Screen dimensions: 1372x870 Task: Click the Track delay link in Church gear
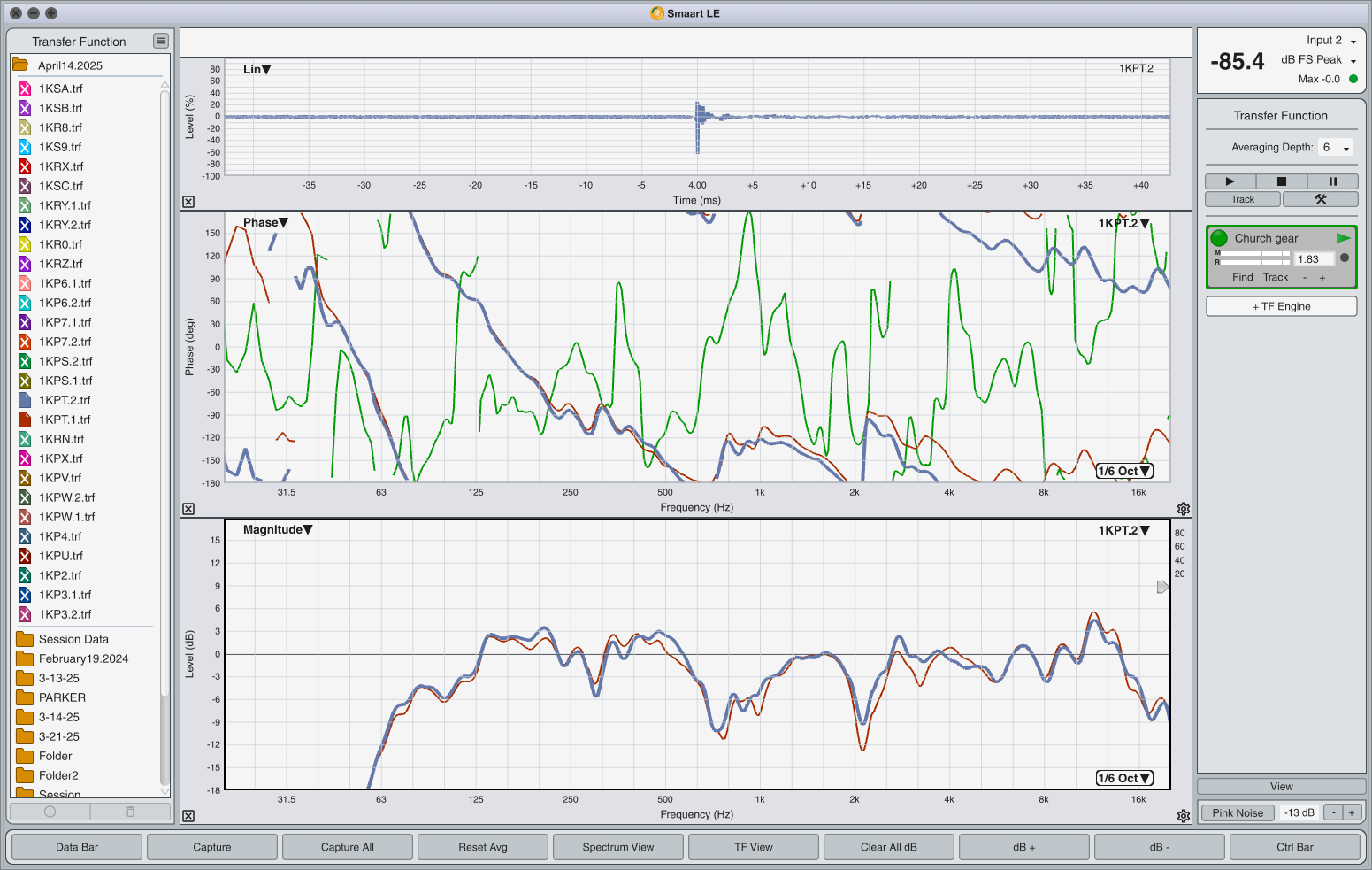pyautogui.click(x=1275, y=277)
